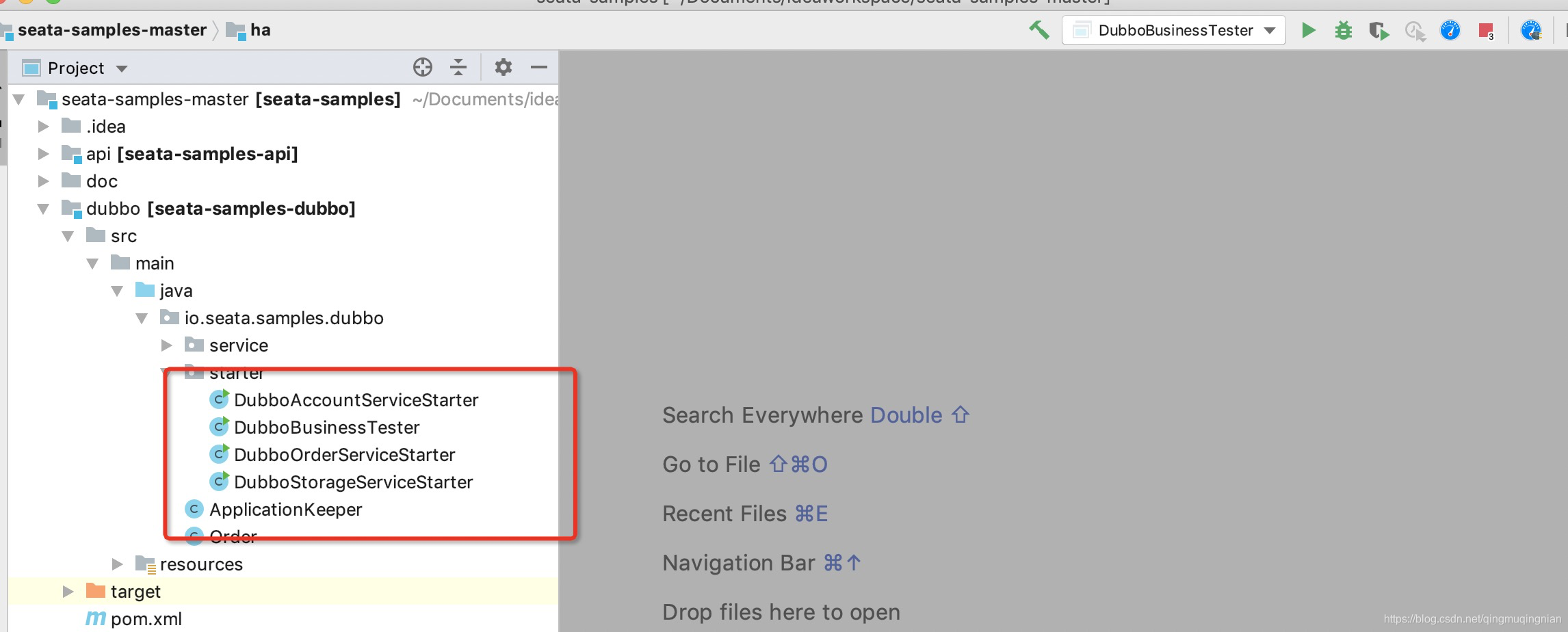
Task: Click the io.seata.samples.dubbo package icon
Action: coord(170,317)
